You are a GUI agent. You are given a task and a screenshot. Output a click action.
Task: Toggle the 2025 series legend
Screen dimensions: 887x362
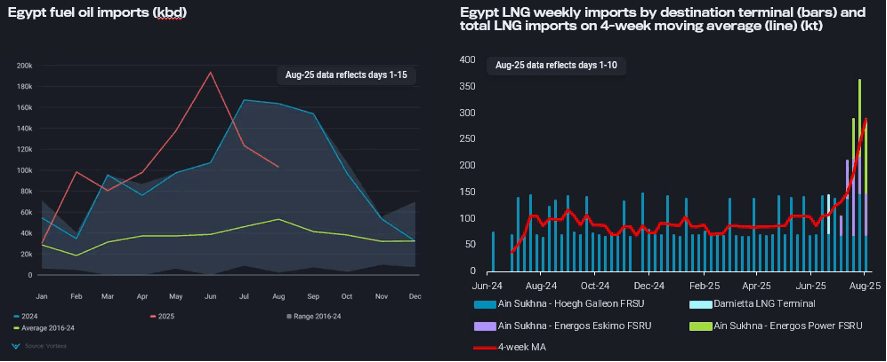[162, 316]
